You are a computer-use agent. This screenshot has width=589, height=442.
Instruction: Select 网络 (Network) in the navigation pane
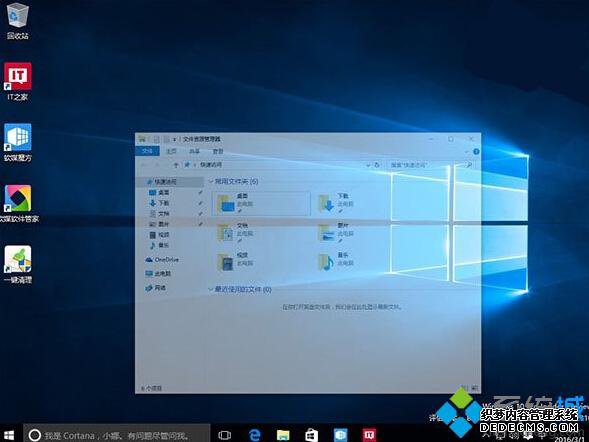coord(156,288)
